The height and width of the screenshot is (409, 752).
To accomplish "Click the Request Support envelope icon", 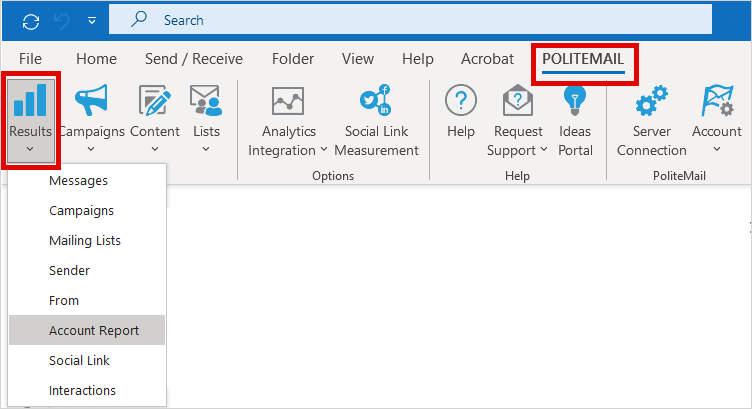I will coord(518,100).
